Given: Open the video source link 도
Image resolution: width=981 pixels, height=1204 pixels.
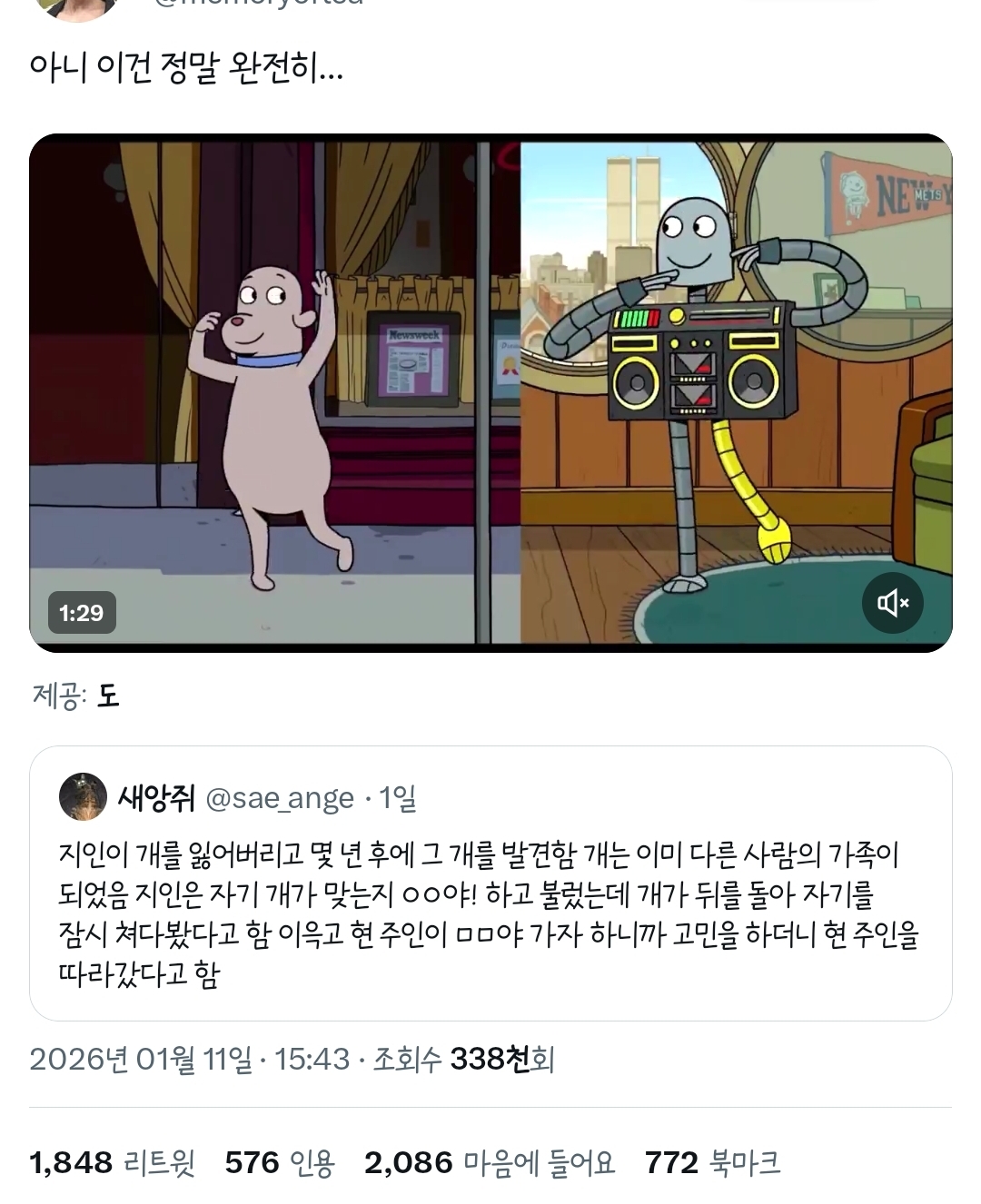Looking at the screenshot, I should pos(107,696).
